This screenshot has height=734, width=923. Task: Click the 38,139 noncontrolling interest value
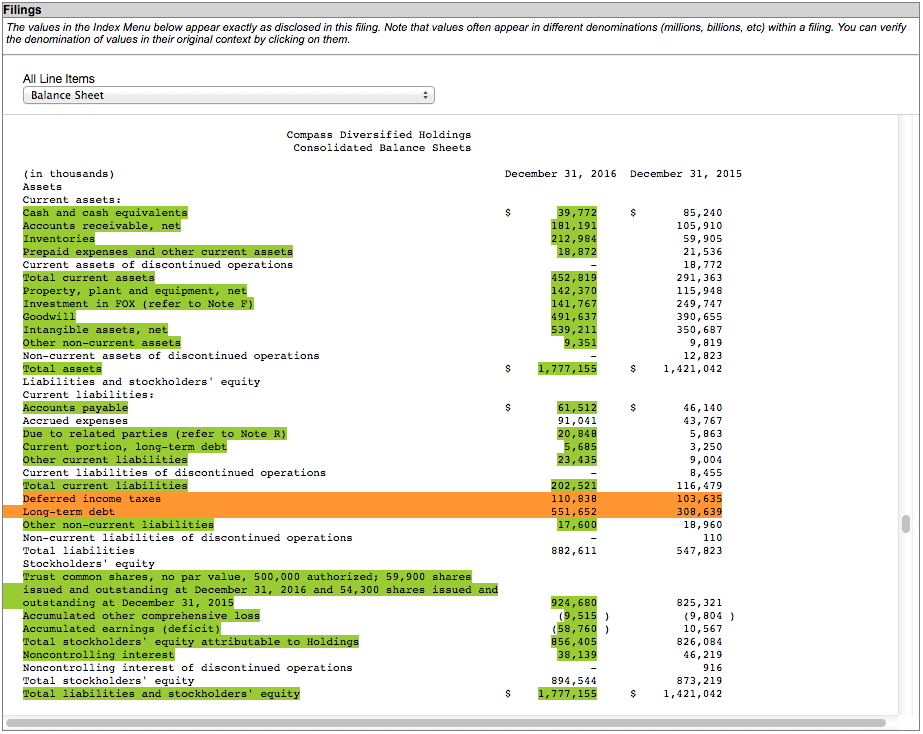tap(577, 655)
